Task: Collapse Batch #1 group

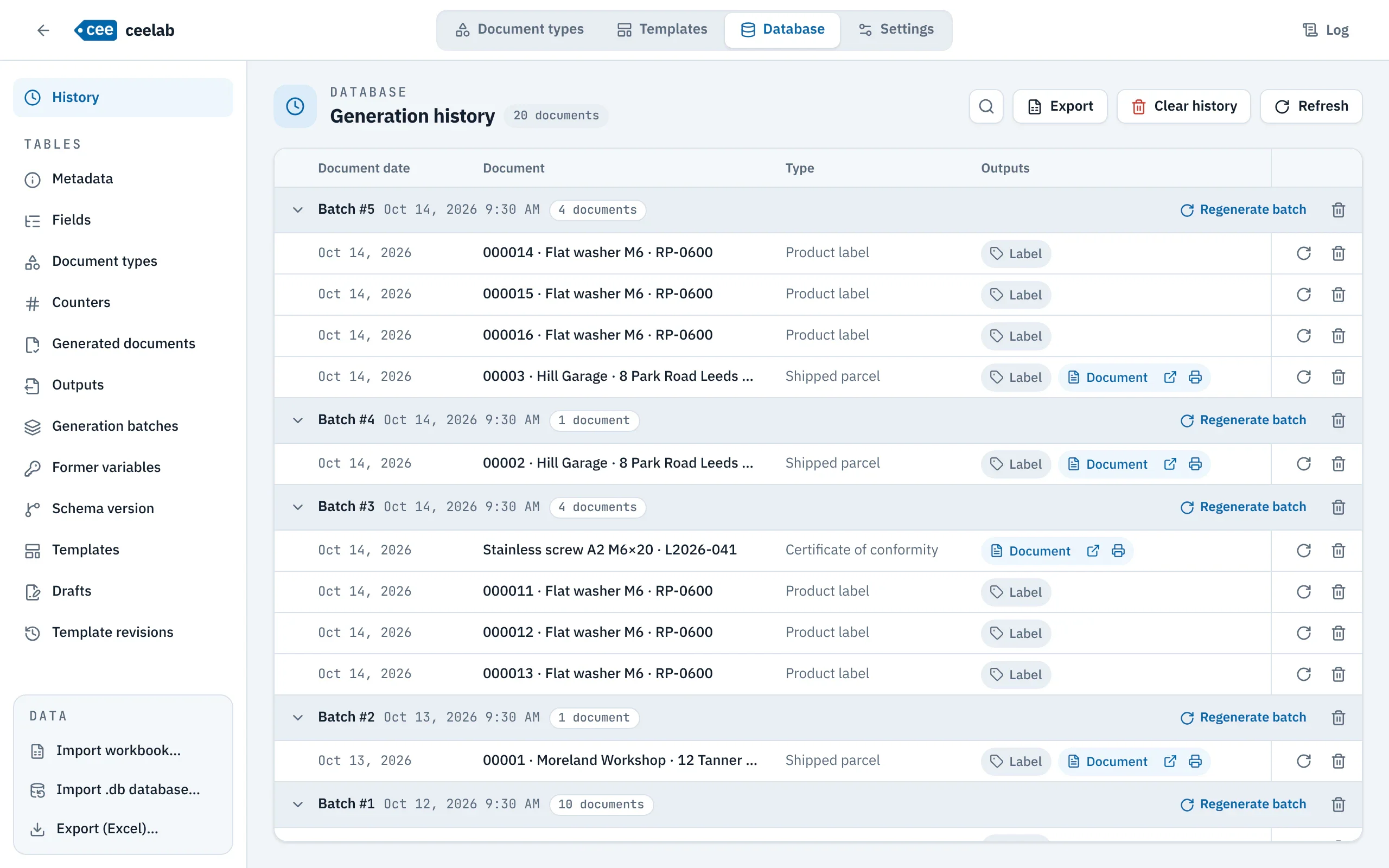Action: 297,805
